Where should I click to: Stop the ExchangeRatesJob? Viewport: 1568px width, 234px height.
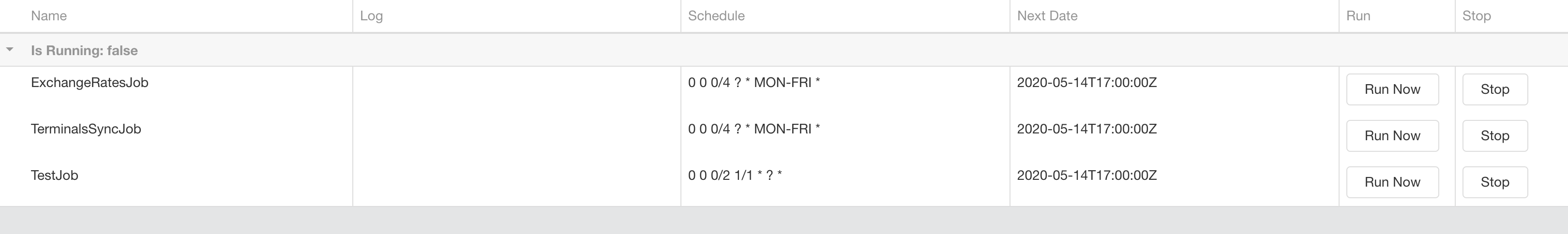(1494, 89)
